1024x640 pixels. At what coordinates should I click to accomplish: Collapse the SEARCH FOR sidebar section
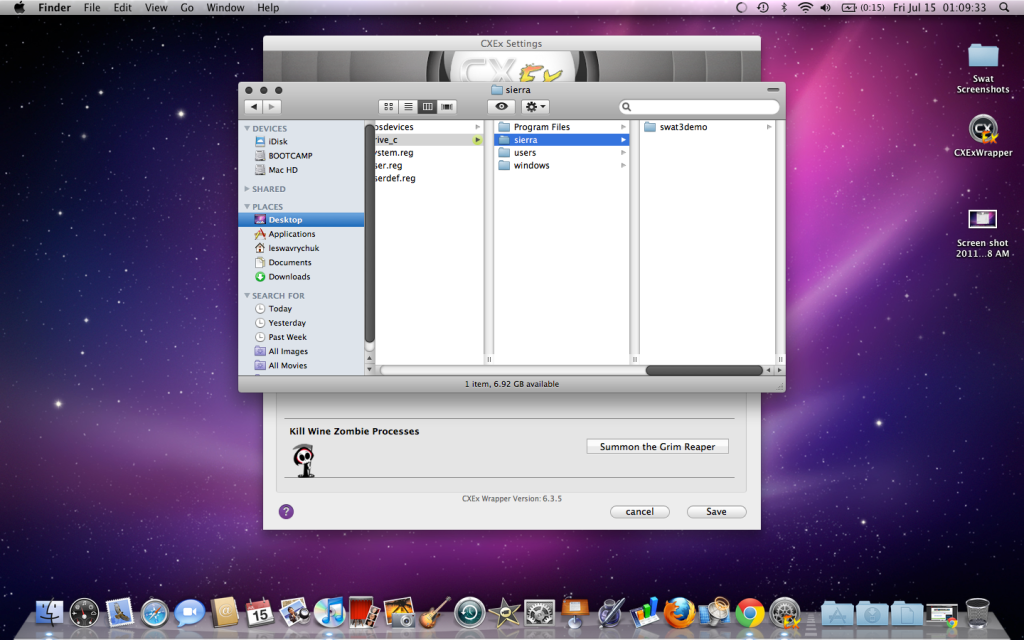pyautogui.click(x=247, y=296)
